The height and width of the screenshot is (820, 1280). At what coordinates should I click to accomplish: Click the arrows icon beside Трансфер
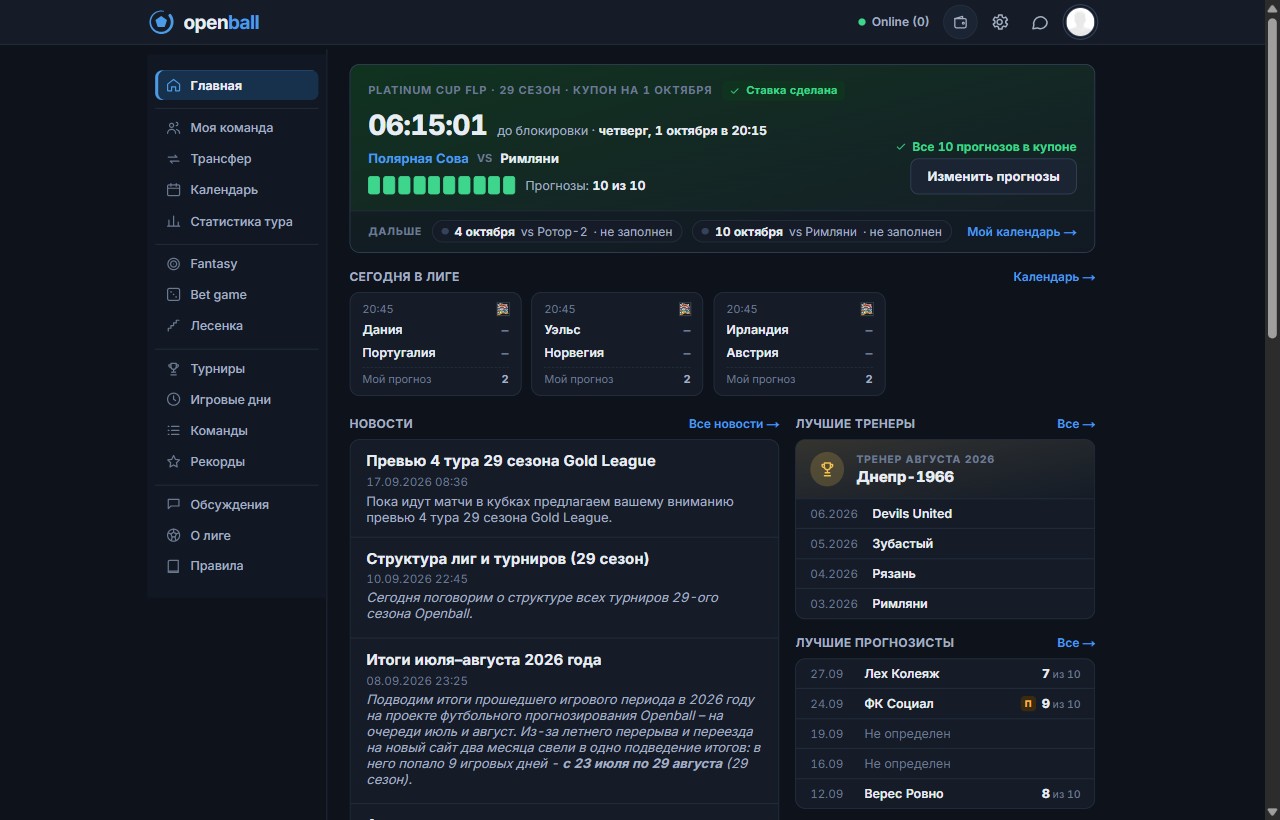pyautogui.click(x=174, y=159)
